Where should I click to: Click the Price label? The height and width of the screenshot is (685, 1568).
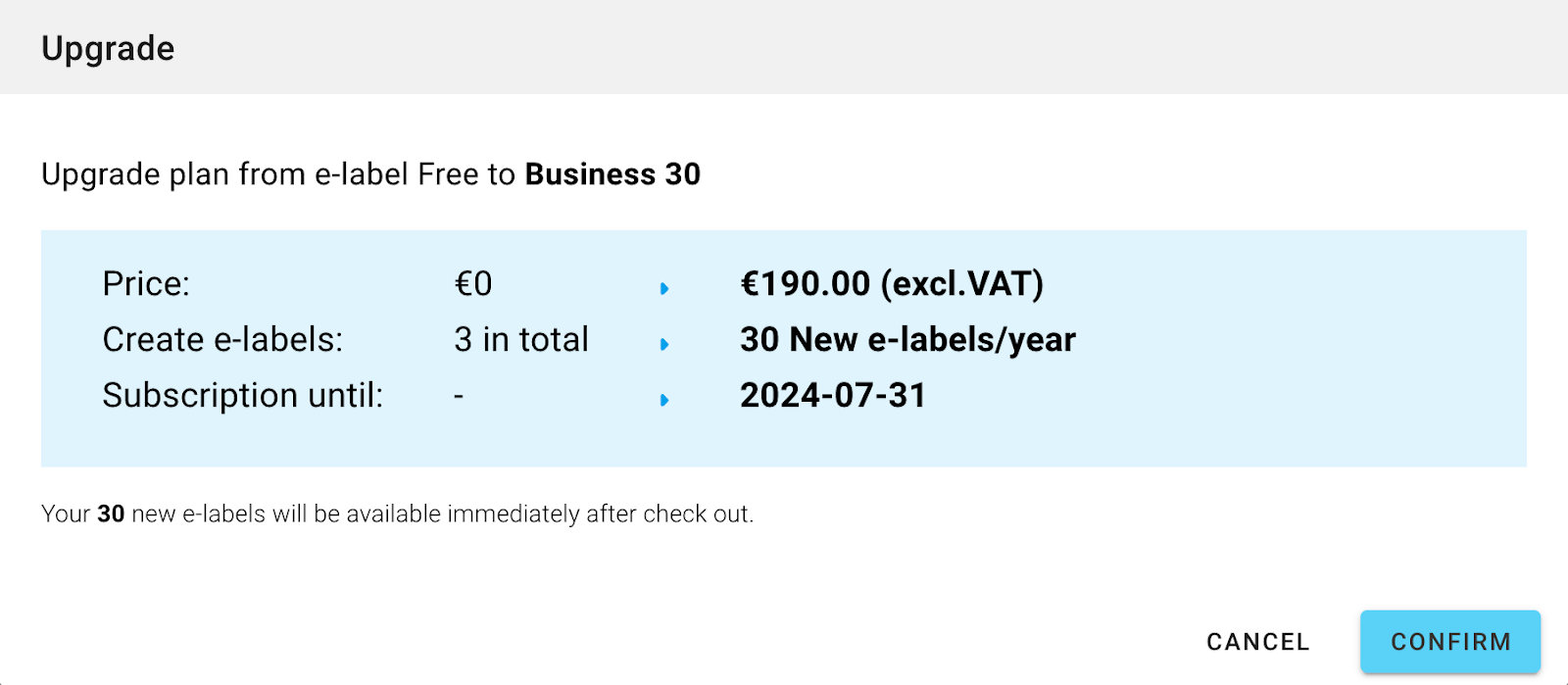click(145, 285)
